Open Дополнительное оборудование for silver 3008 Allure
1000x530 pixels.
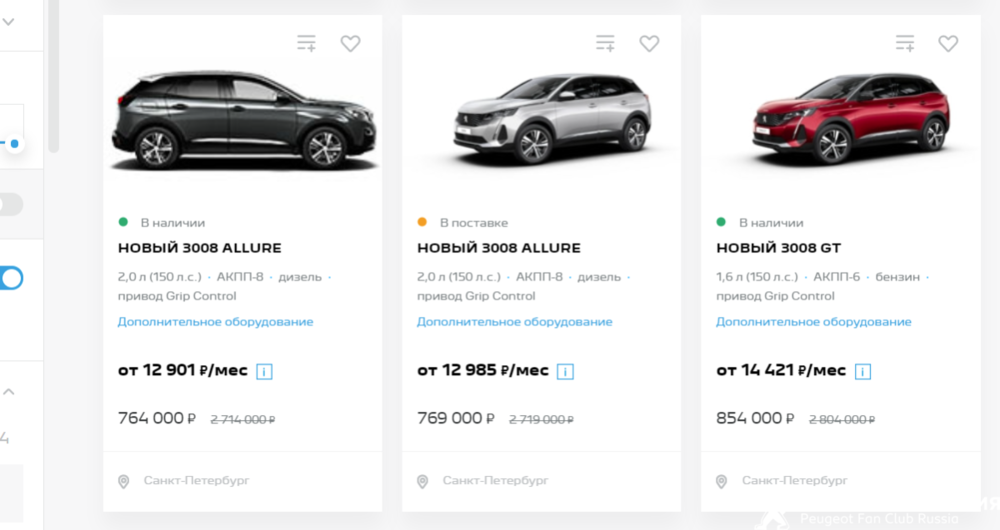click(x=514, y=322)
